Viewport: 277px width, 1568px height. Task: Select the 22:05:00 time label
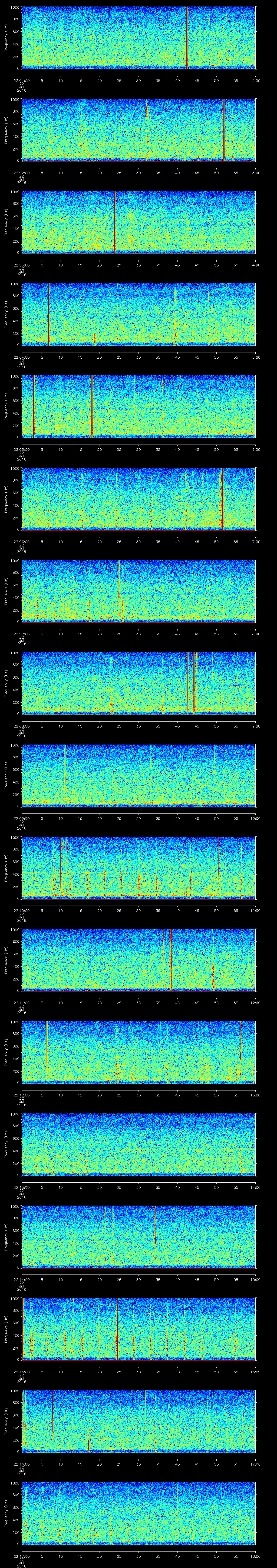click(21, 449)
